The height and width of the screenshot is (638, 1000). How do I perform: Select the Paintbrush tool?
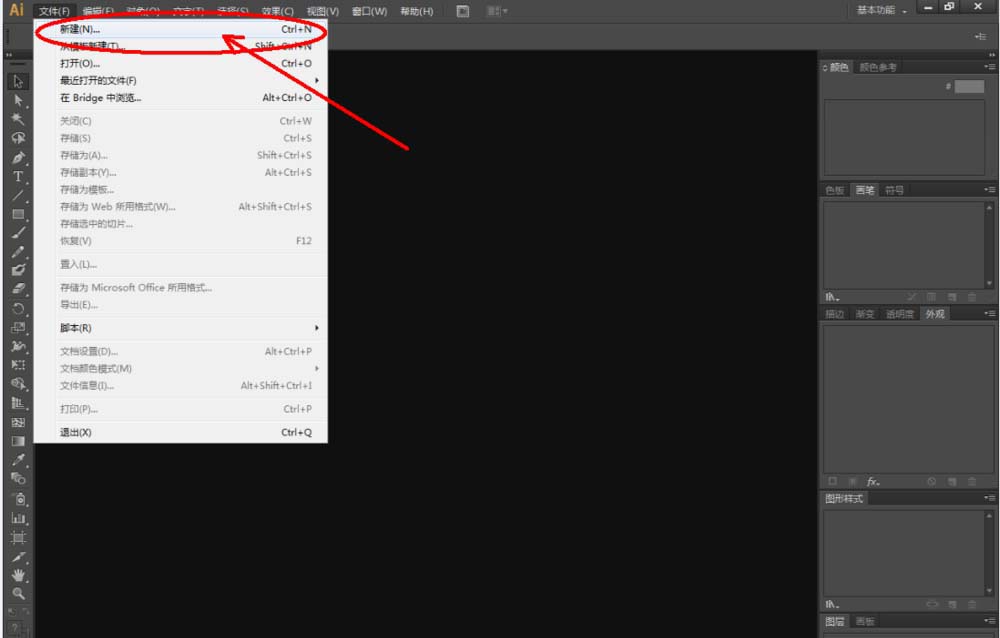coord(18,233)
